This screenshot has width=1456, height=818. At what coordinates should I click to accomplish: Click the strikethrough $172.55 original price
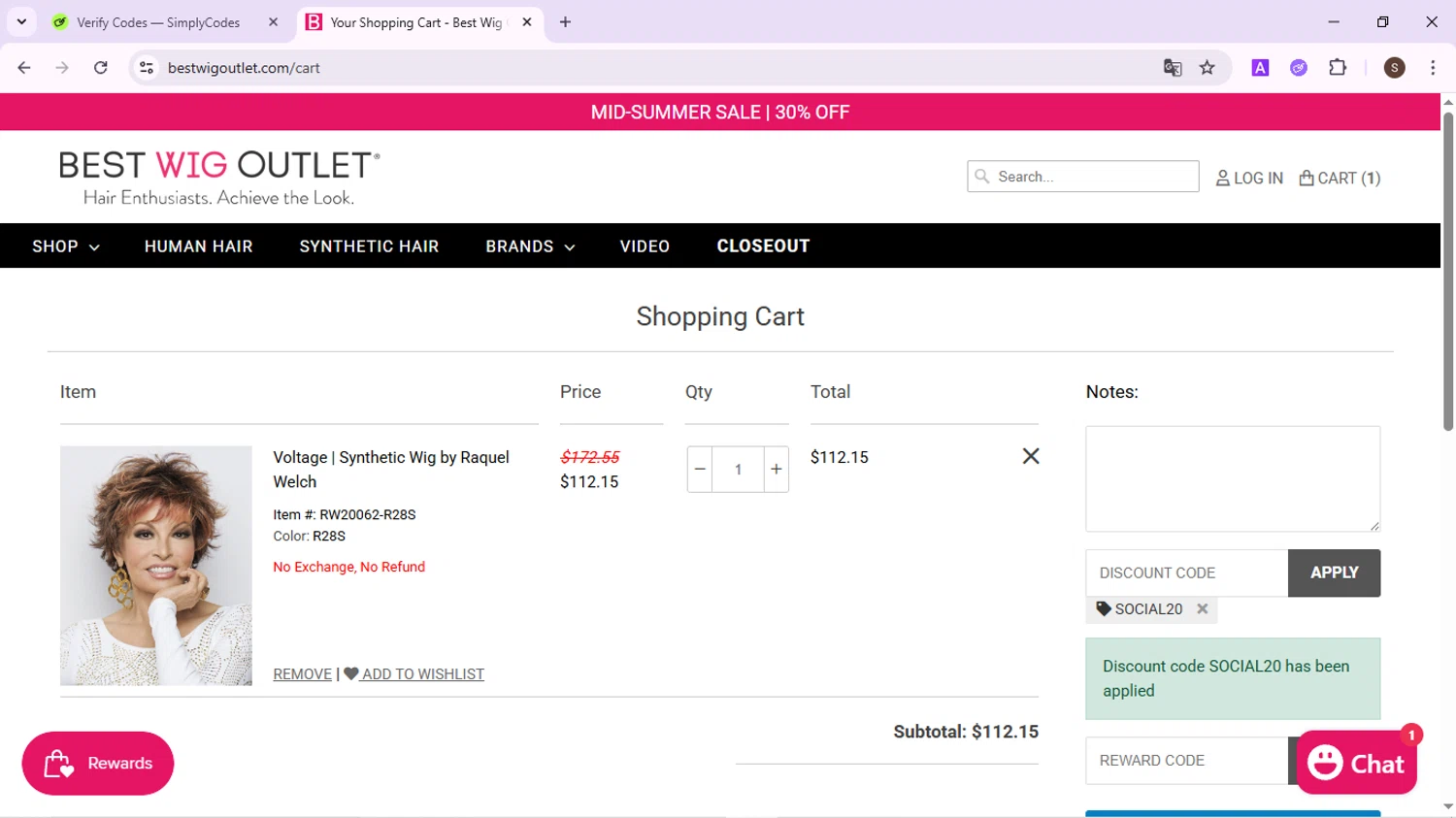coord(590,457)
